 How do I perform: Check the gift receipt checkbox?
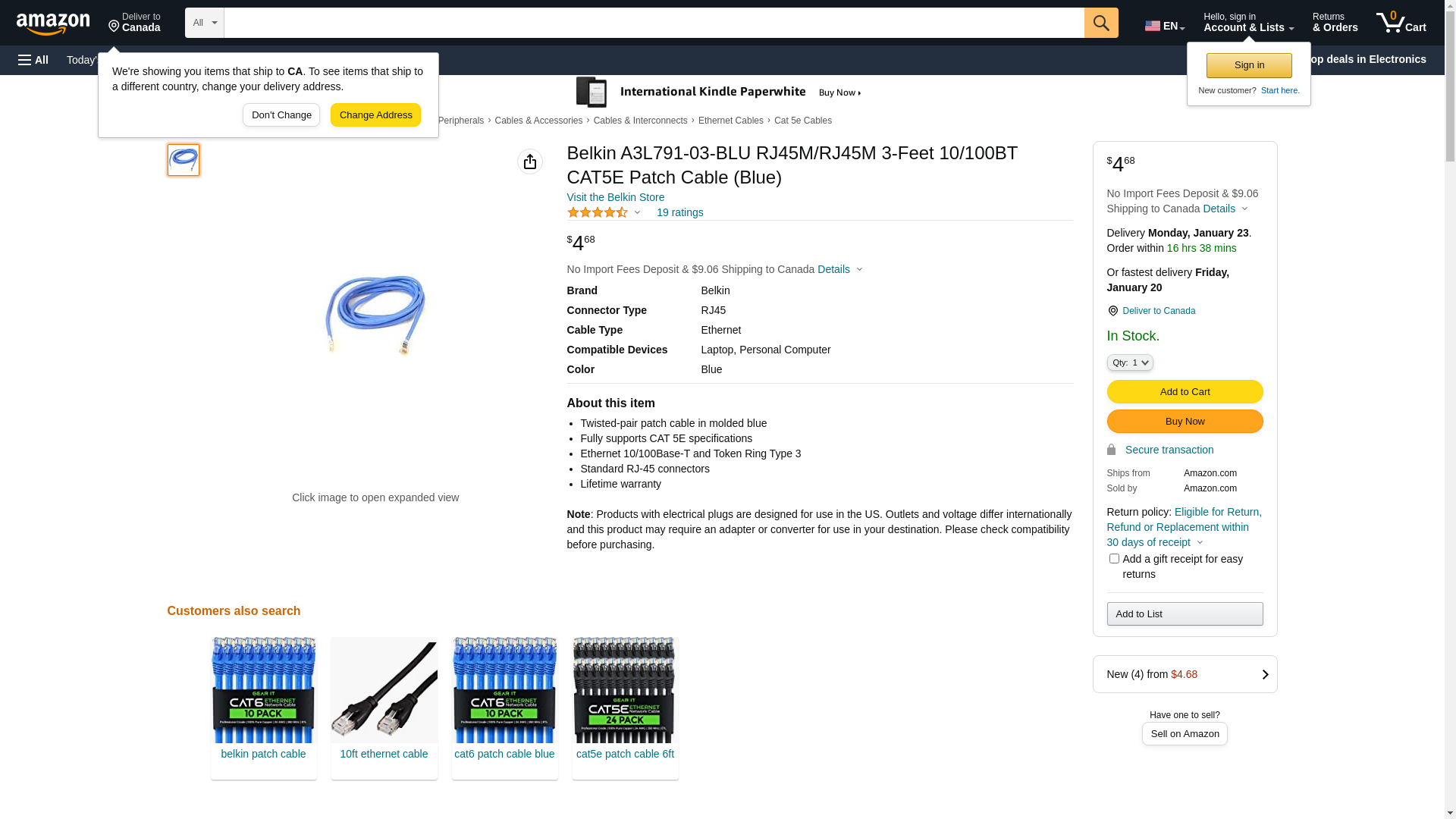[1114, 559]
